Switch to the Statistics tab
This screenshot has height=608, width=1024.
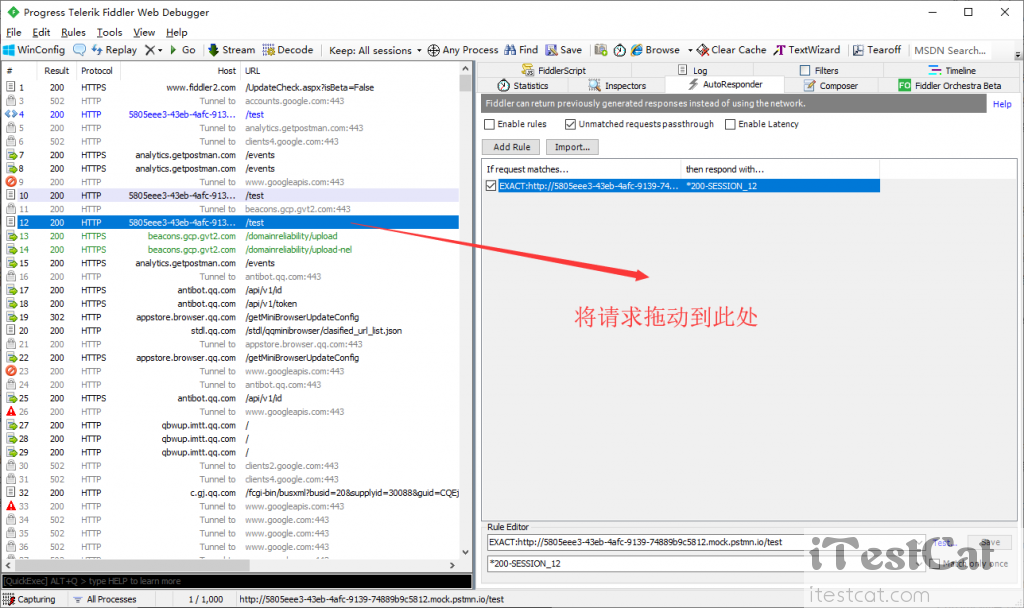pyautogui.click(x=523, y=86)
